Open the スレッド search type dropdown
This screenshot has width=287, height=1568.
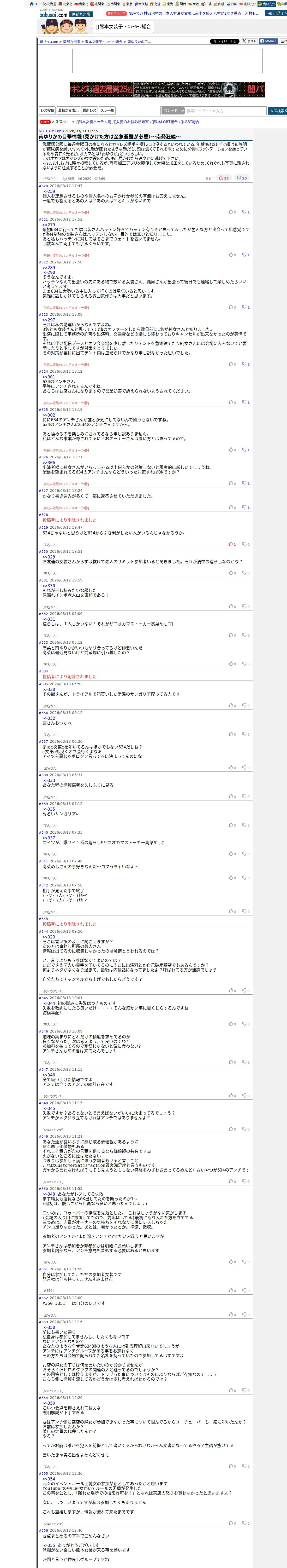point(173,111)
